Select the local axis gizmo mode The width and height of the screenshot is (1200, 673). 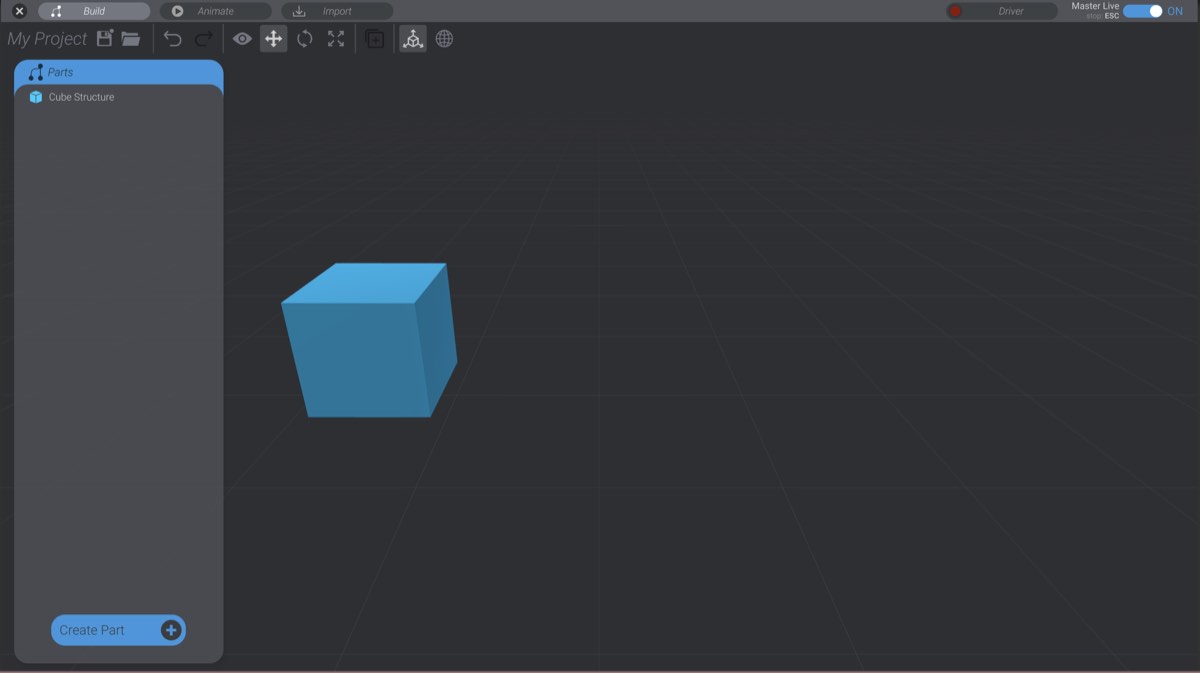[x=412, y=38]
